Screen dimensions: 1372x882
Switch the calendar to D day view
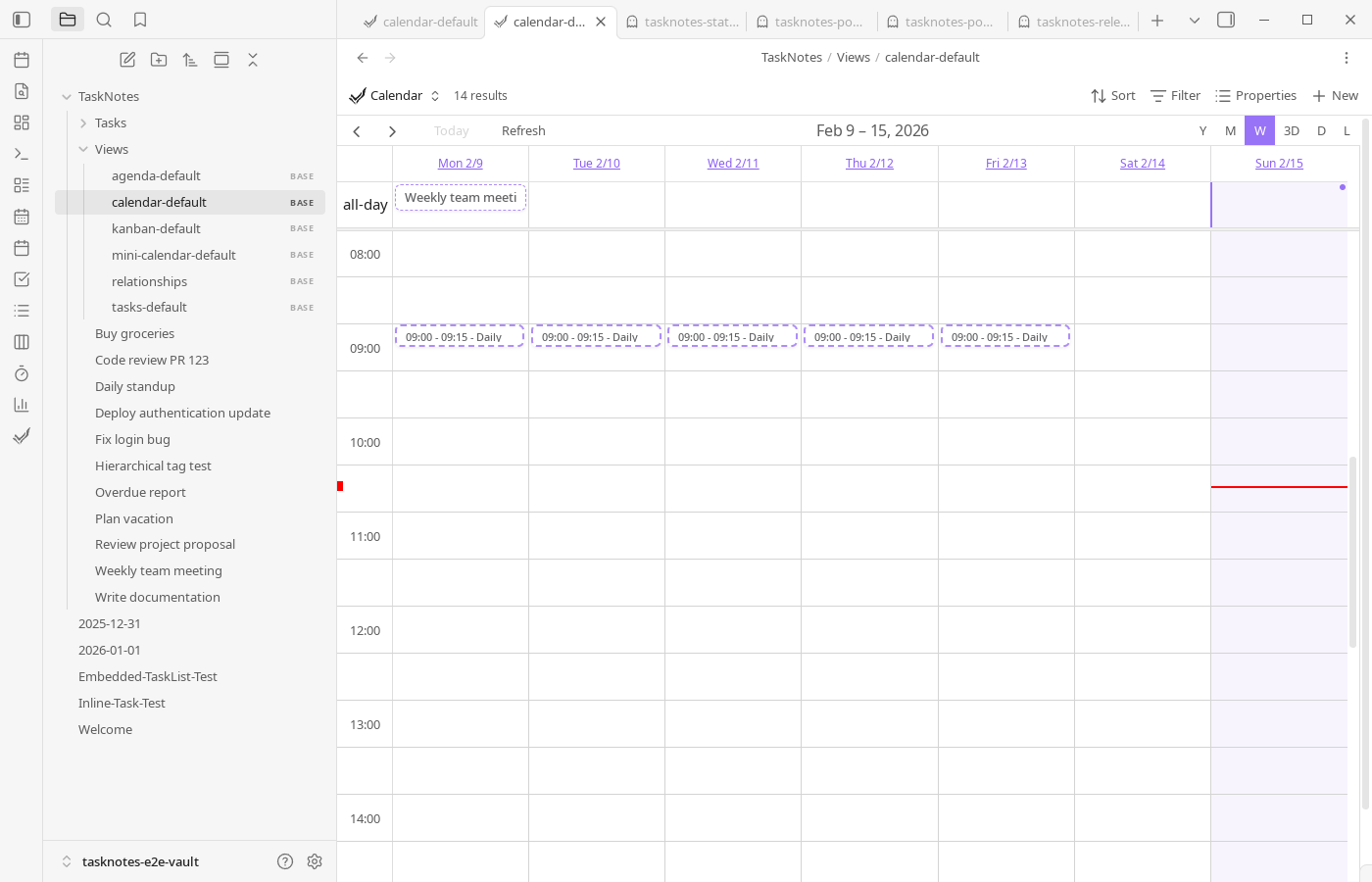(x=1321, y=130)
